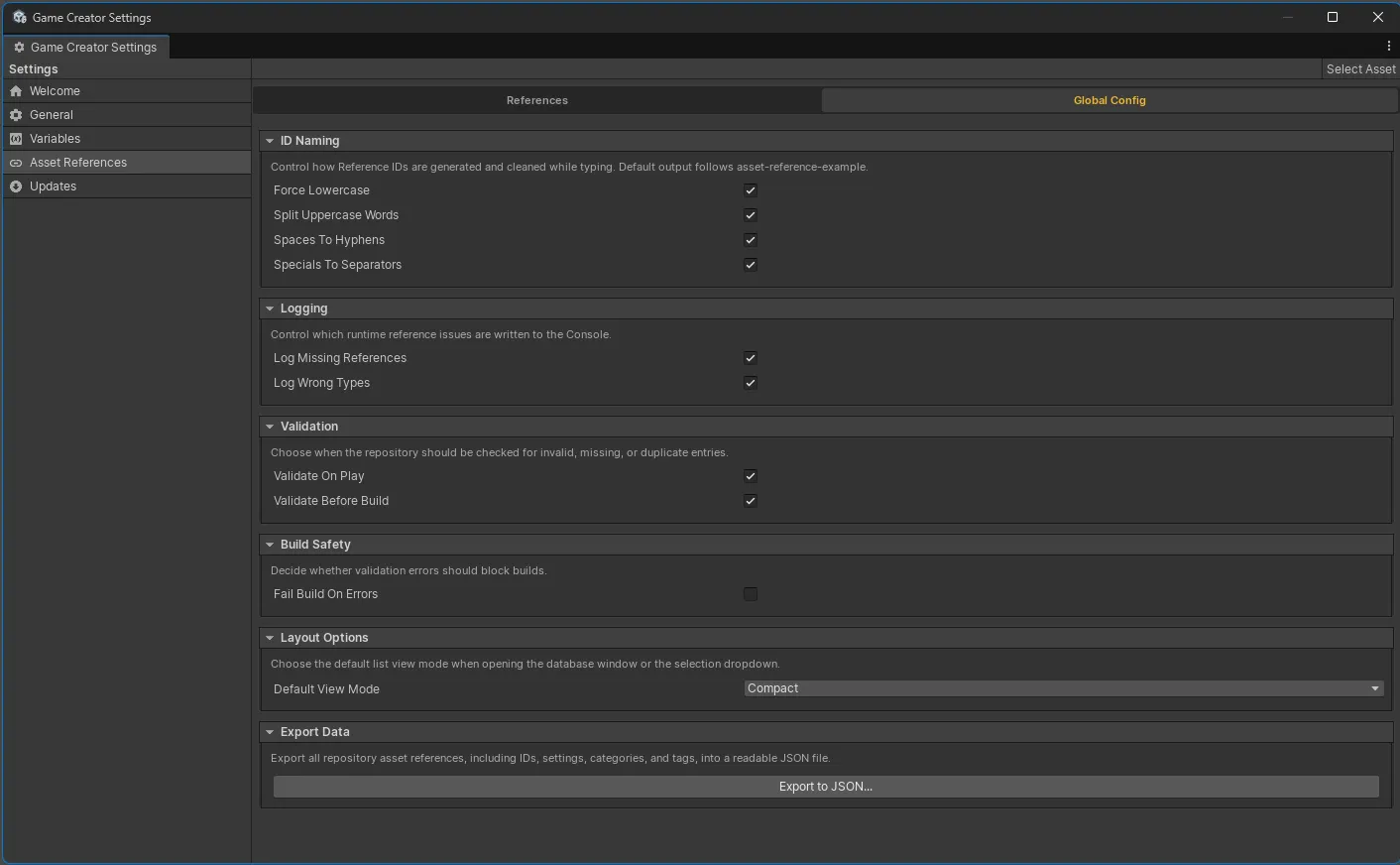The image size is (1400, 865).
Task: Click the Fail Build On Errors label
Action: click(325, 594)
